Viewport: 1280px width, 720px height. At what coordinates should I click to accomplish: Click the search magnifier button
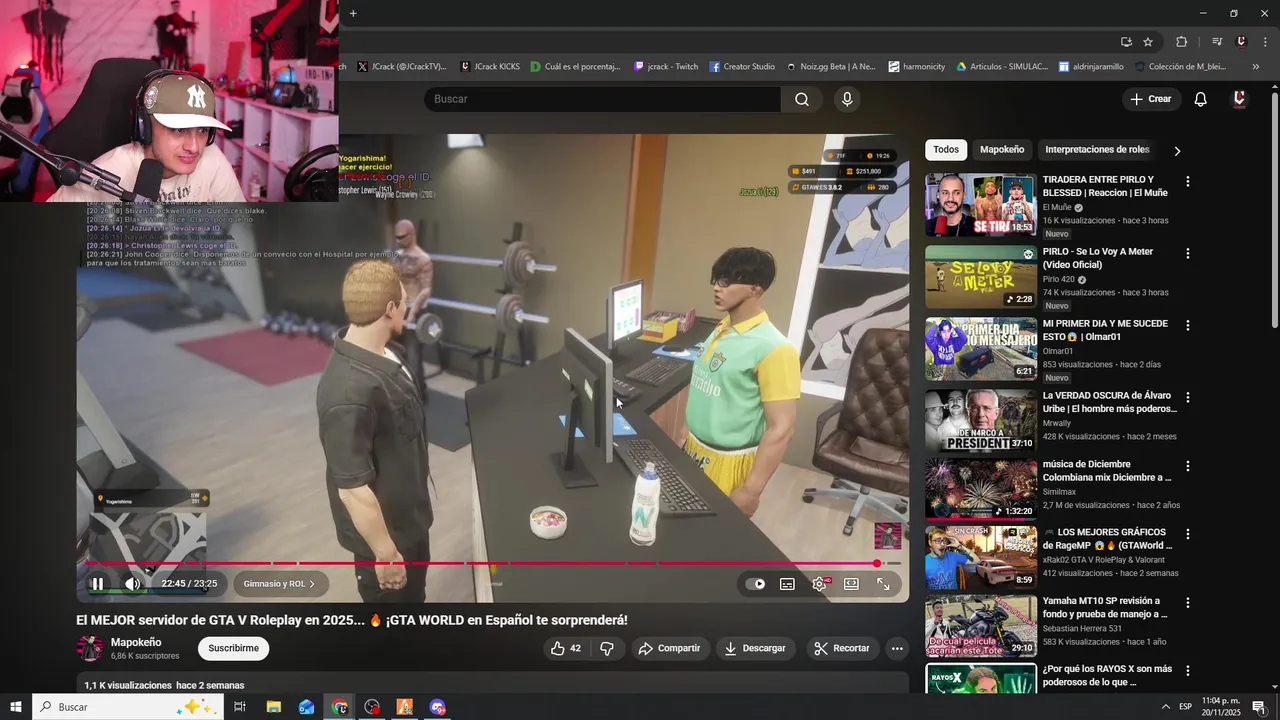(802, 99)
